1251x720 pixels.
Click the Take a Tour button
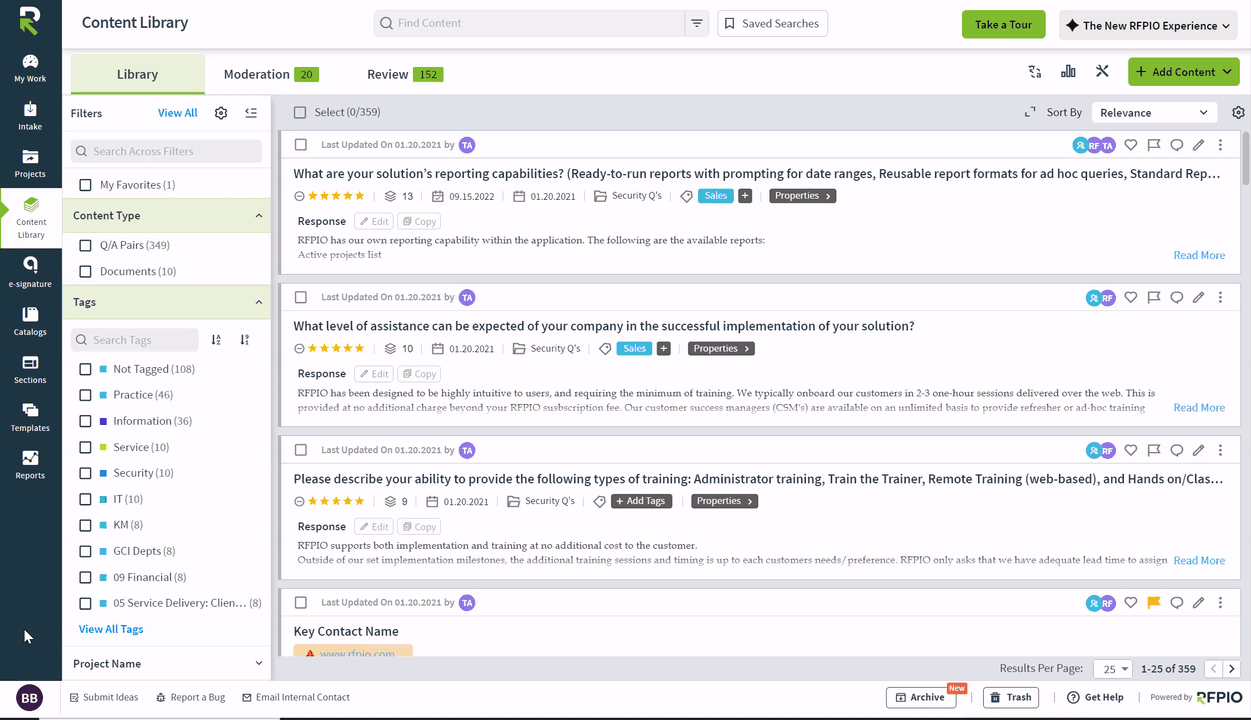[x=1004, y=25]
